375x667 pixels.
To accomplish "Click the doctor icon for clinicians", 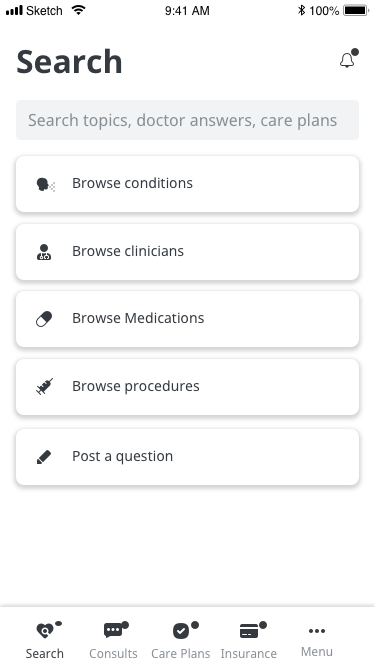I will point(44,252).
